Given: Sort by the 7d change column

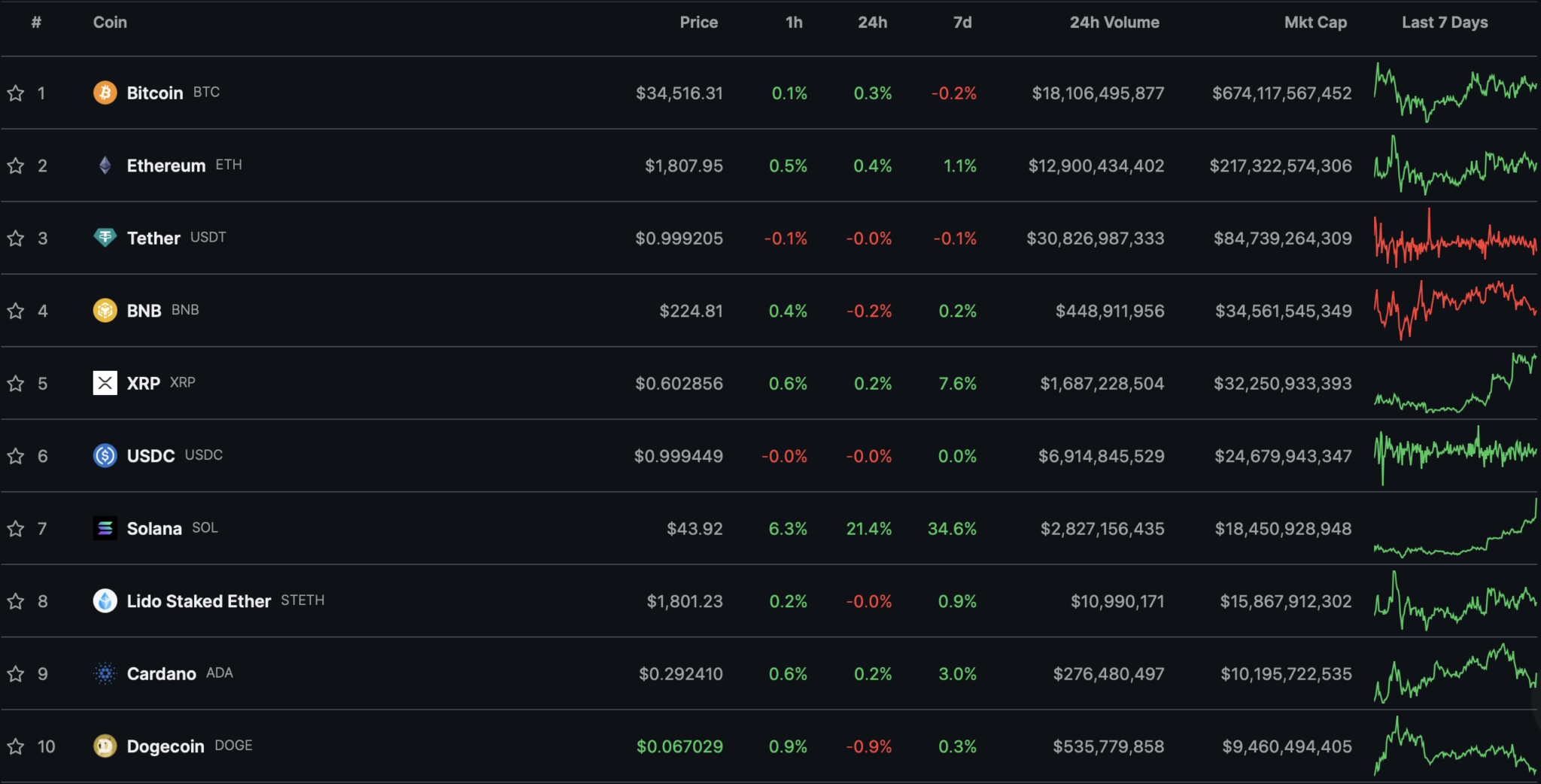Looking at the screenshot, I should click(x=962, y=23).
